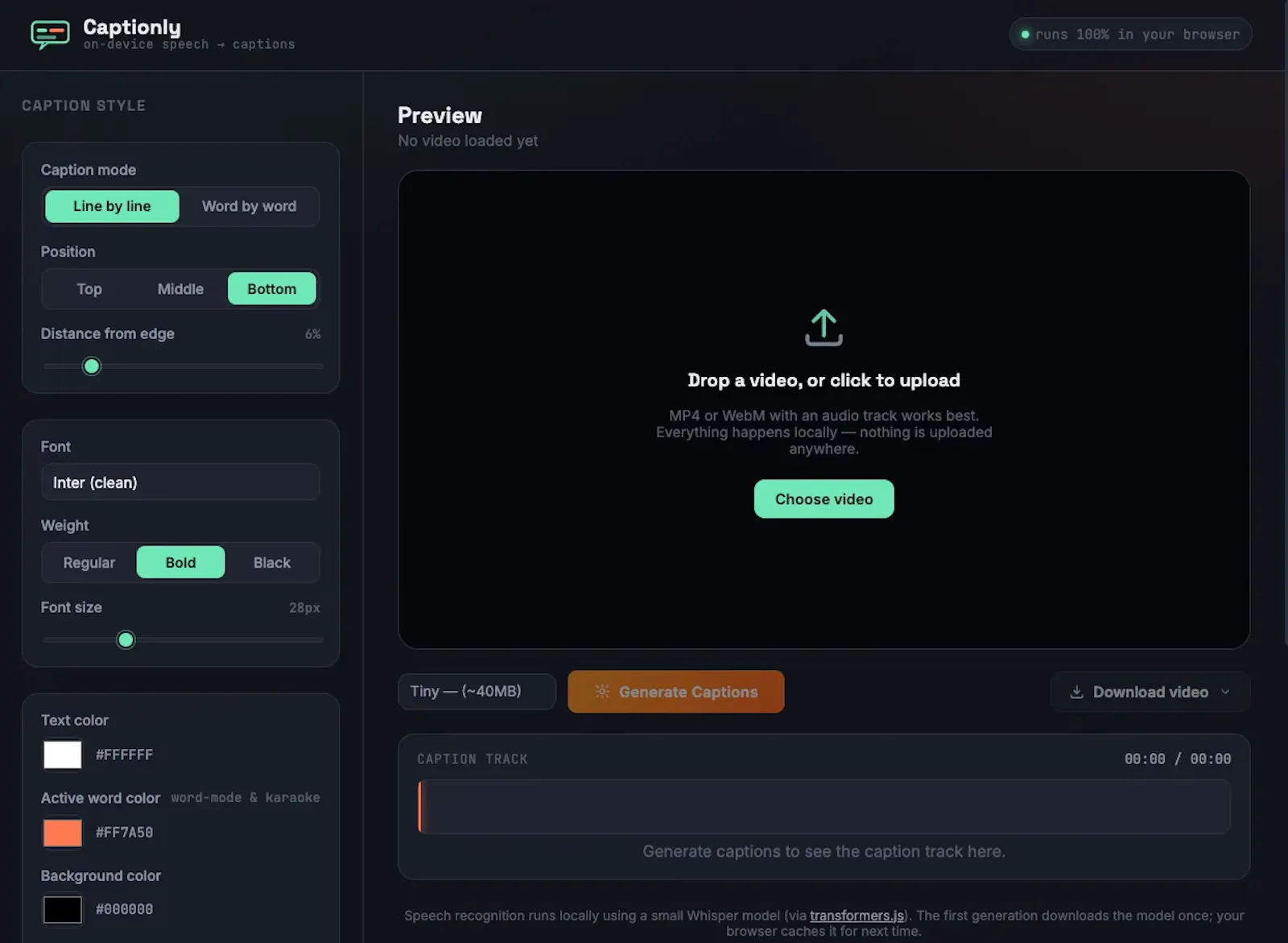Click the green status dot in header
The image size is (1288, 943).
coord(1025,35)
